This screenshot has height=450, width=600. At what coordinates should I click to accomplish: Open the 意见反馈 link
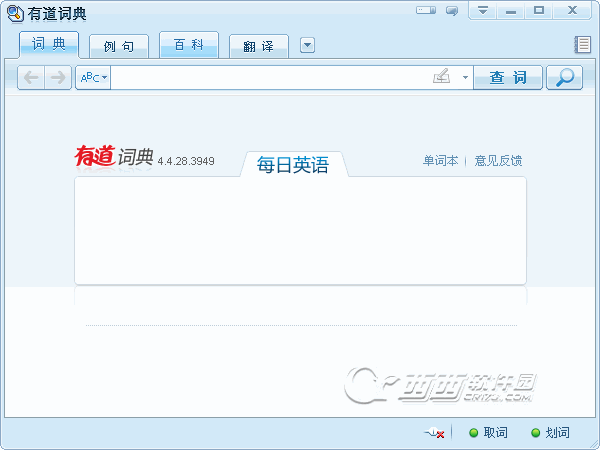pos(498,161)
